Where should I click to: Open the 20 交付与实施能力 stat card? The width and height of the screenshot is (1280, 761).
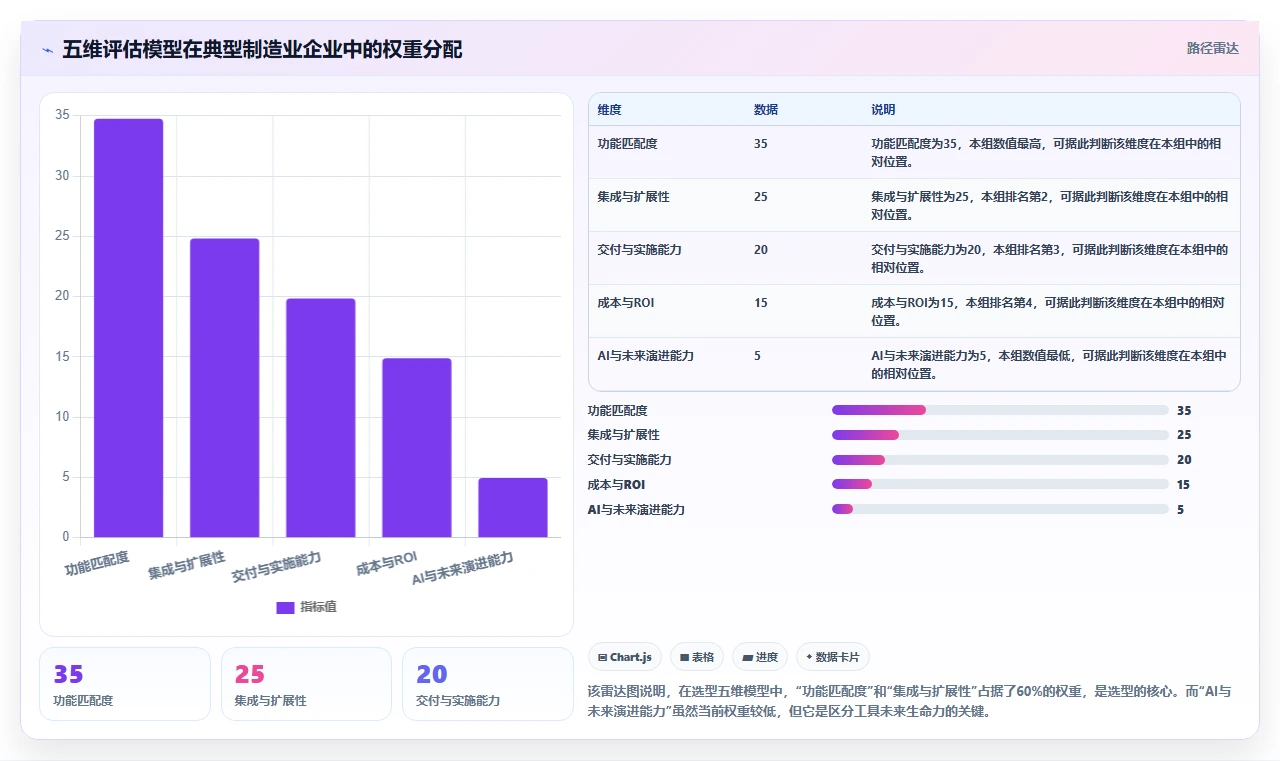487,684
